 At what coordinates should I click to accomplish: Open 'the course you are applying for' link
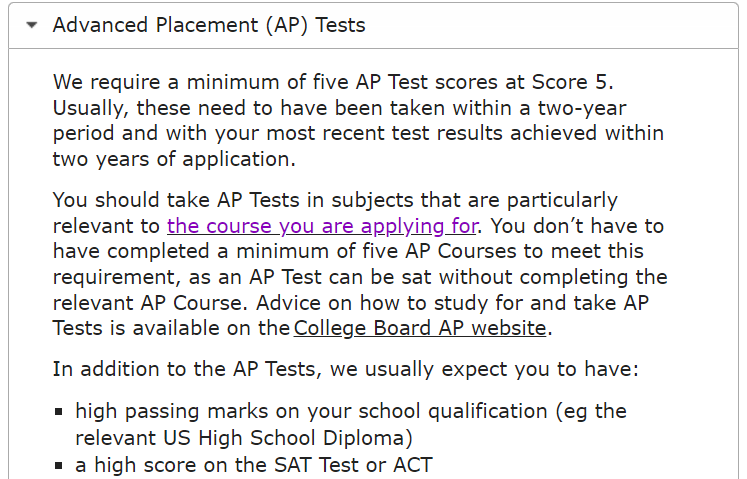point(322,226)
